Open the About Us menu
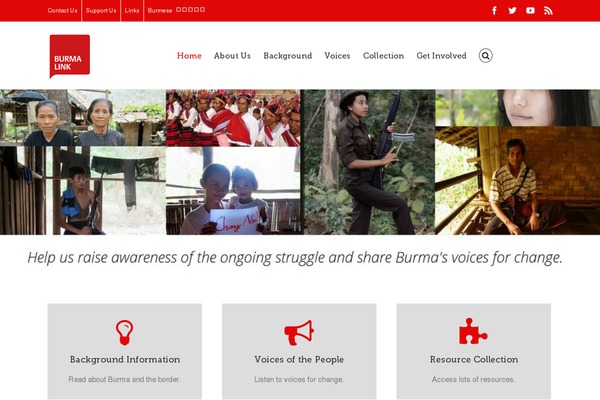The image size is (600, 400). (232, 56)
